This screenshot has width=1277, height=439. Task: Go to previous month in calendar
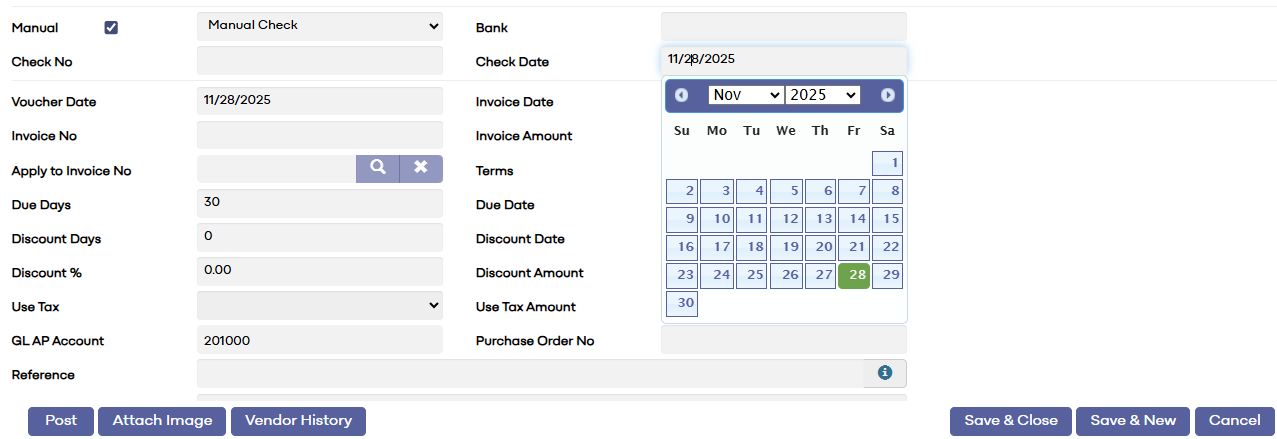click(682, 95)
